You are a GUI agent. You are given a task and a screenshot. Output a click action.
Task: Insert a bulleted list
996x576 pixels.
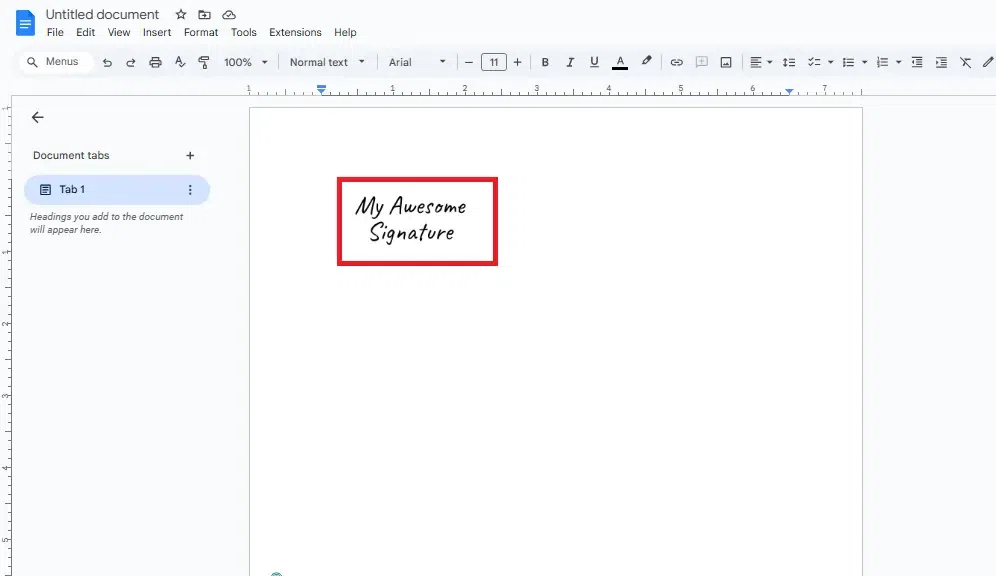pos(848,62)
